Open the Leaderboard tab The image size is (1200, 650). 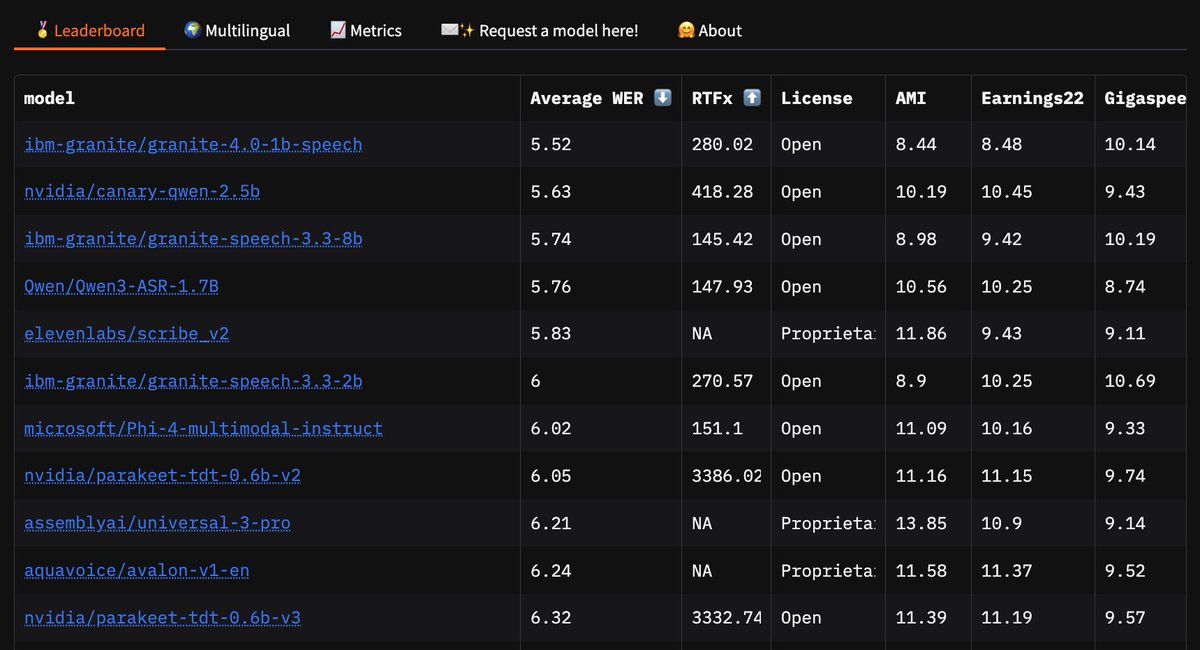click(x=91, y=30)
